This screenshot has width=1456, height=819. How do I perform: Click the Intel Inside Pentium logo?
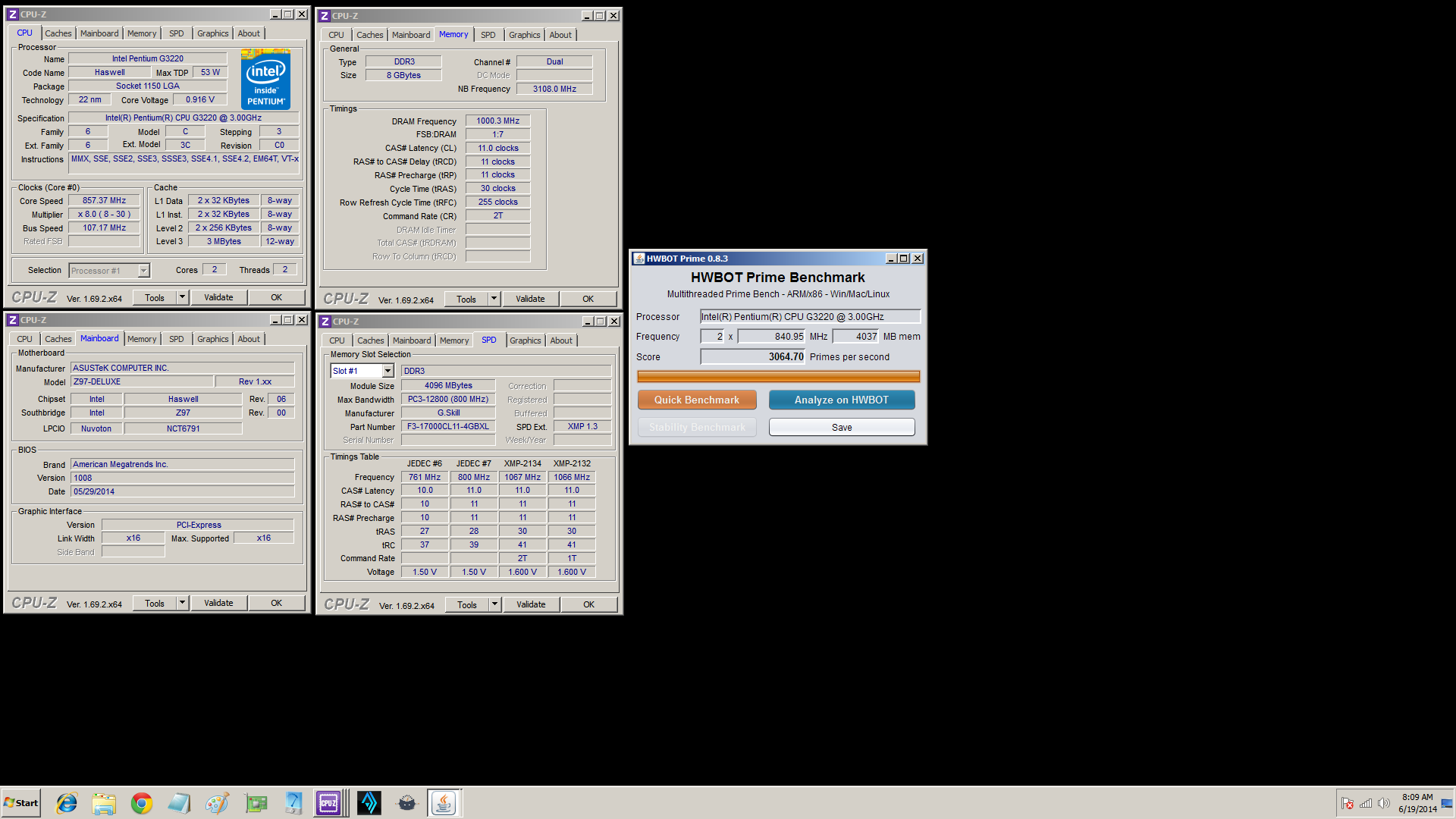click(x=265, y=80)
